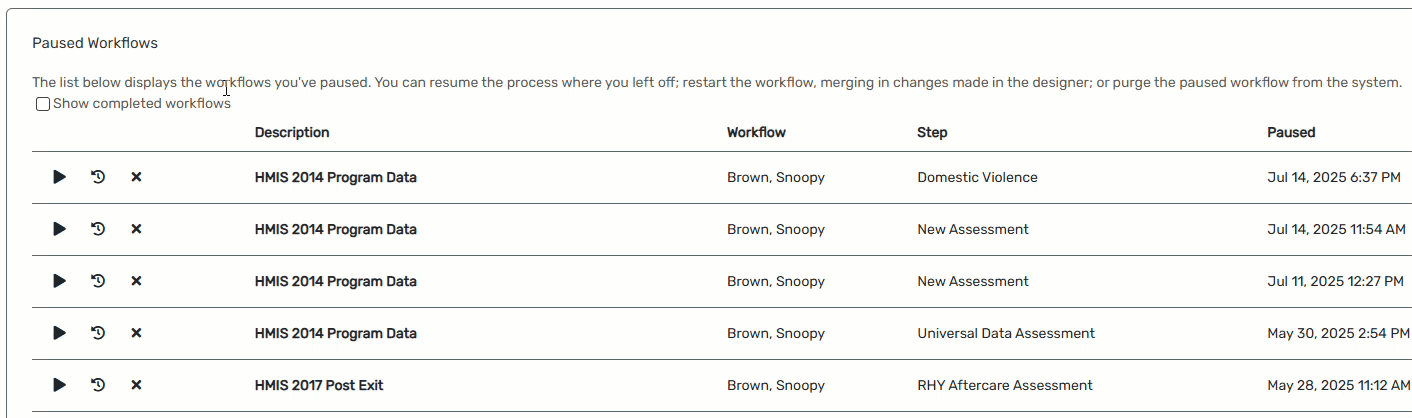Resume the HMIS 2017 Post Exit workflow
The width and height of the screenshot is (1412, 418).
coord(59,385)
